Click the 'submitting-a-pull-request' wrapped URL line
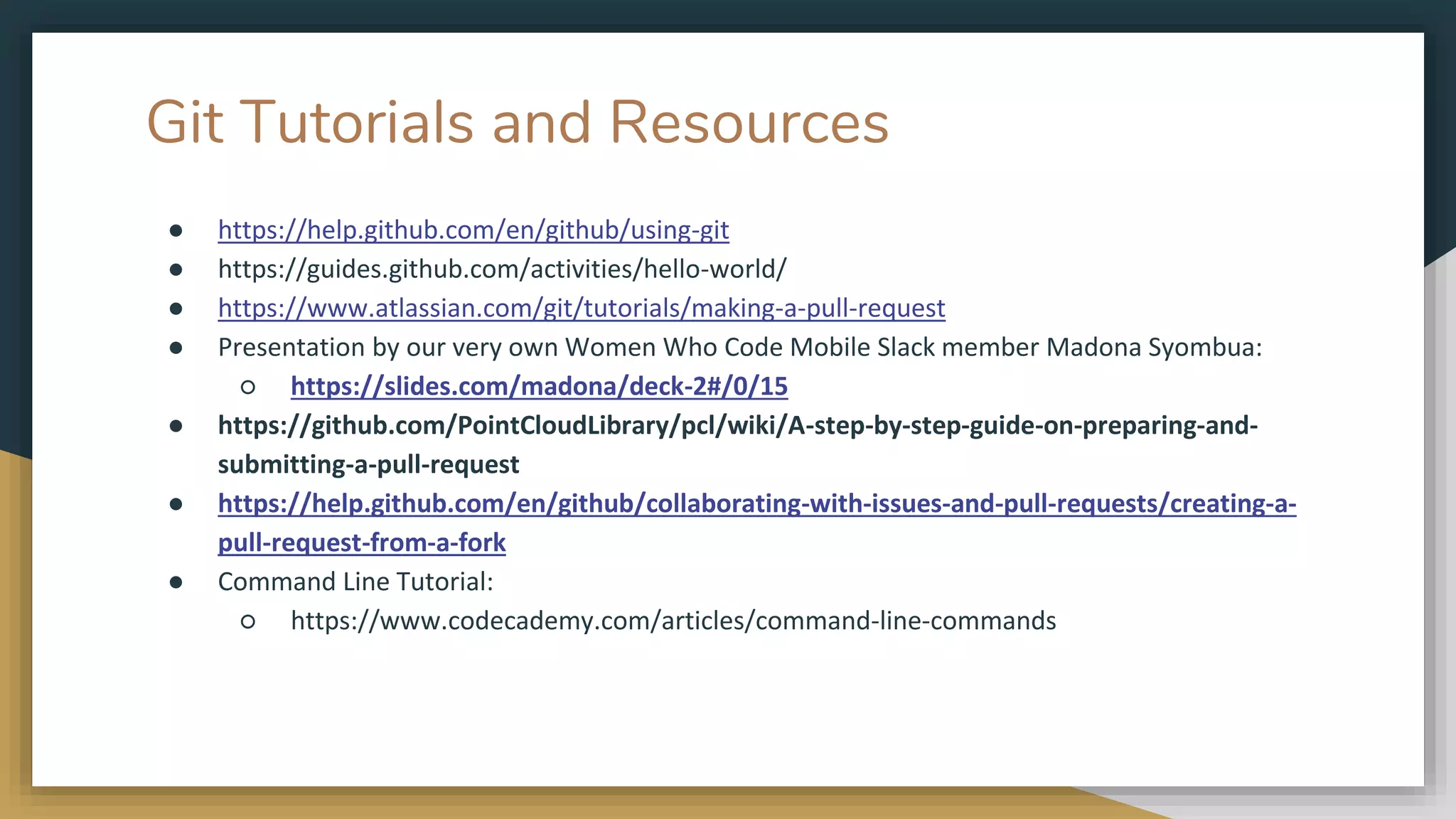The height and width of the screenshot is (819, 1456). click(x=368, y=465)
